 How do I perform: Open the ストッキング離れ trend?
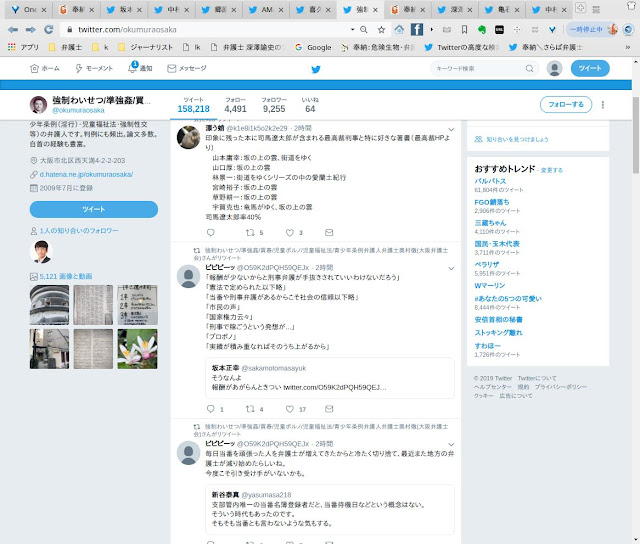498,333
